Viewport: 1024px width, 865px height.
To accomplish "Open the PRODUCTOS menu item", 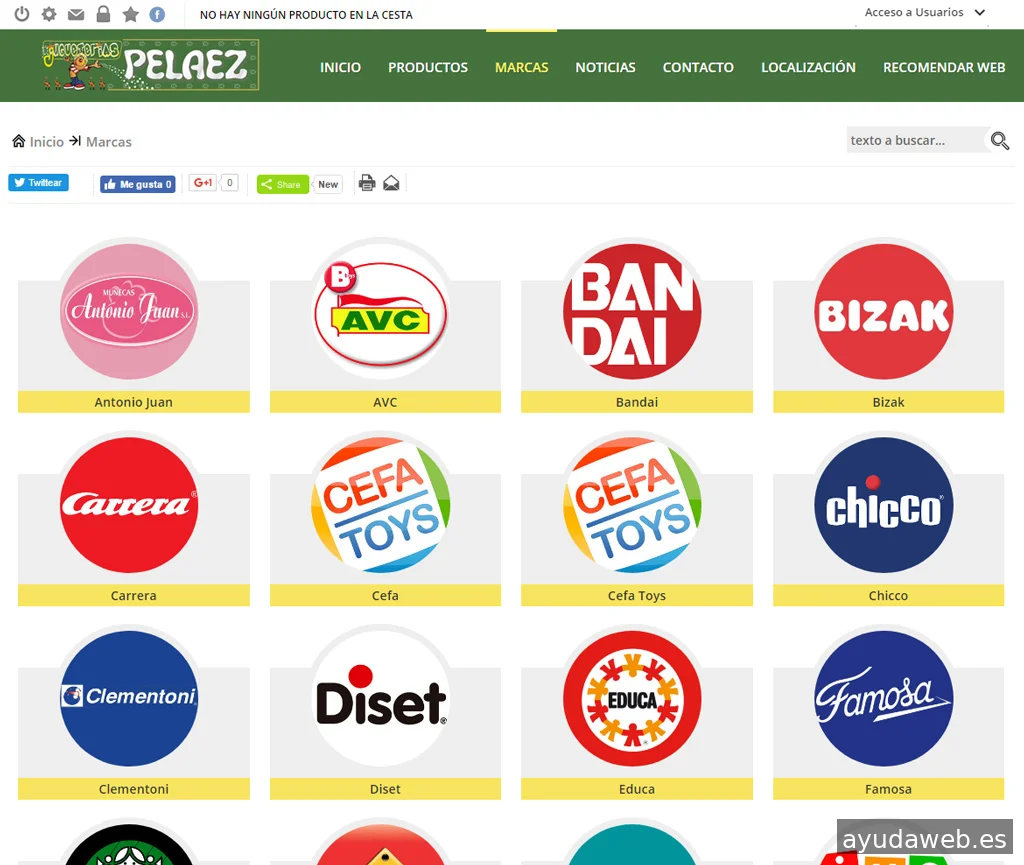I will tap(428, 67).
